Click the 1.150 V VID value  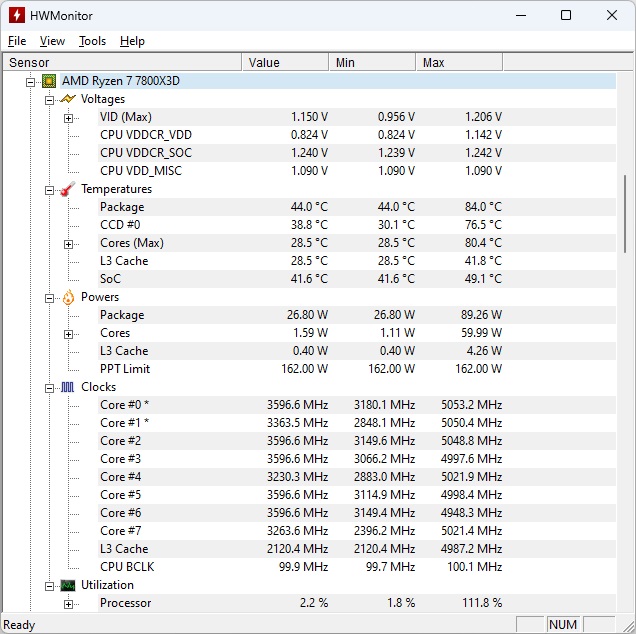tap(309, 117)
